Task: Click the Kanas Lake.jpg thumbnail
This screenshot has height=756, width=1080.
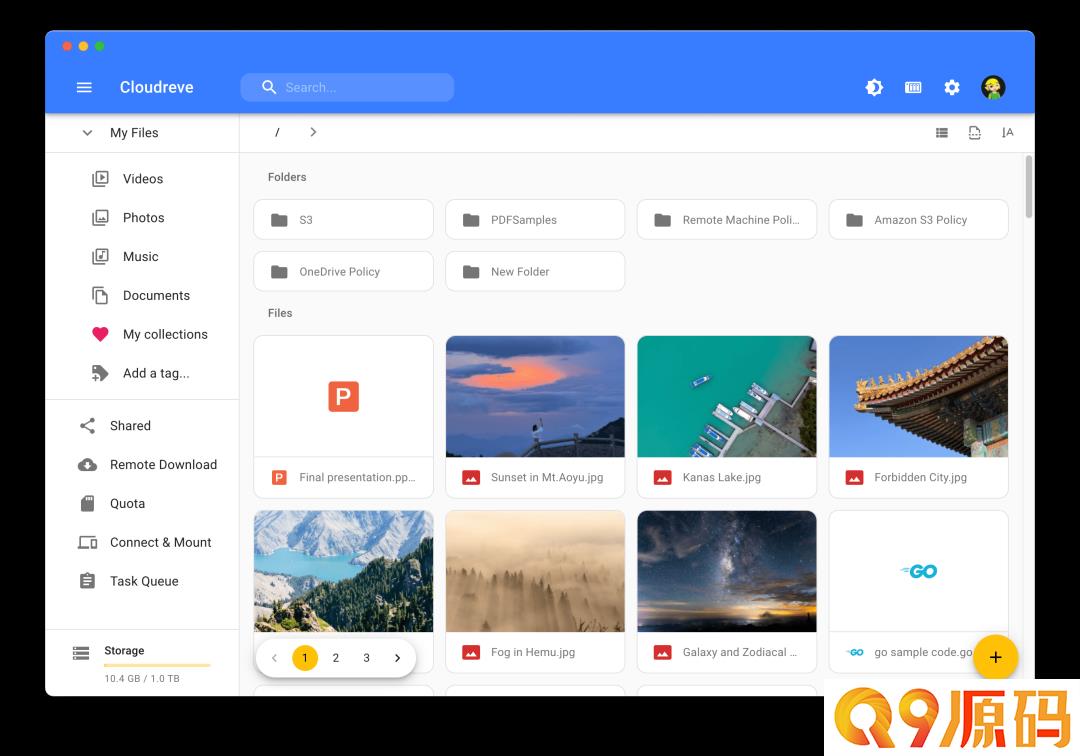Action: tap(727, 397)
